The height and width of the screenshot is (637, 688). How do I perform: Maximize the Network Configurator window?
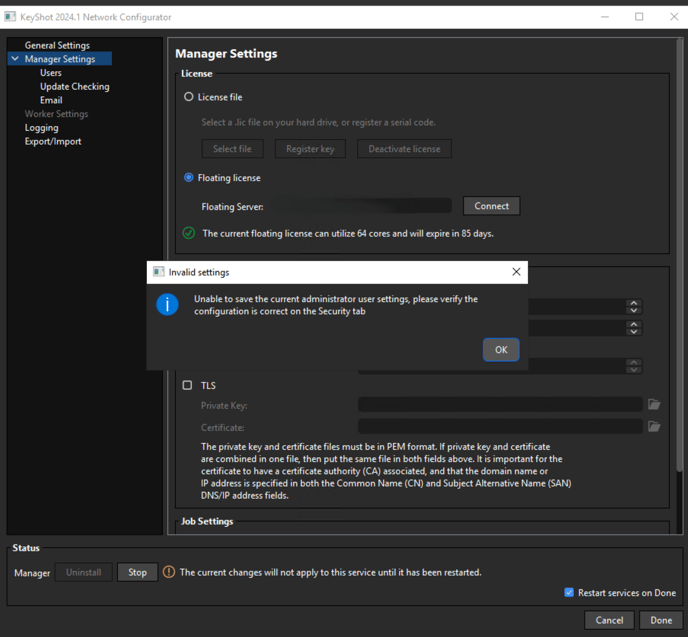tap(639, 17)
